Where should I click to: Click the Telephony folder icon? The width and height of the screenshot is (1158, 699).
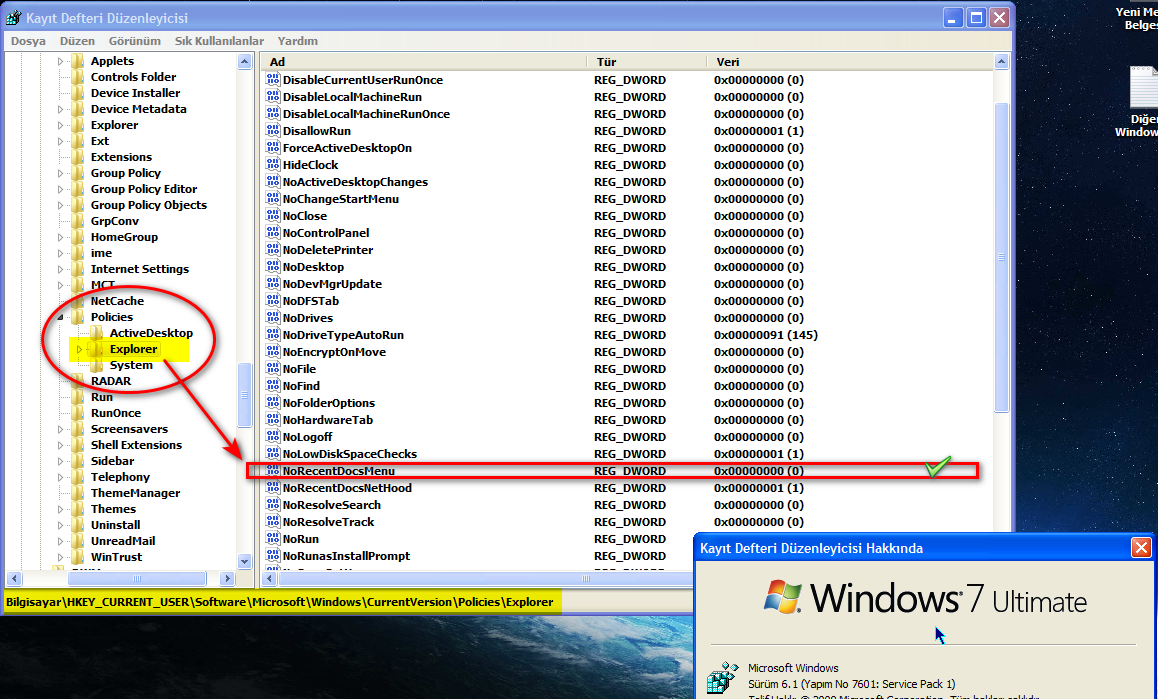click(x=78, y=477)
